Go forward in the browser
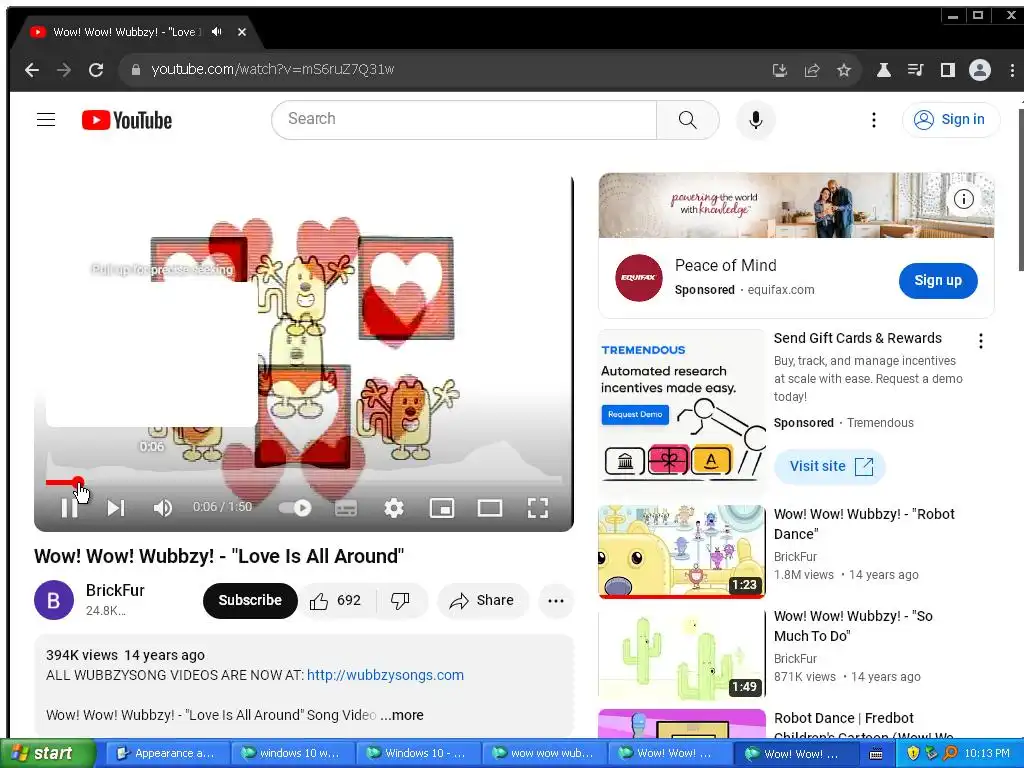This screenshot has width=1024, height=768. pos(63,70)
